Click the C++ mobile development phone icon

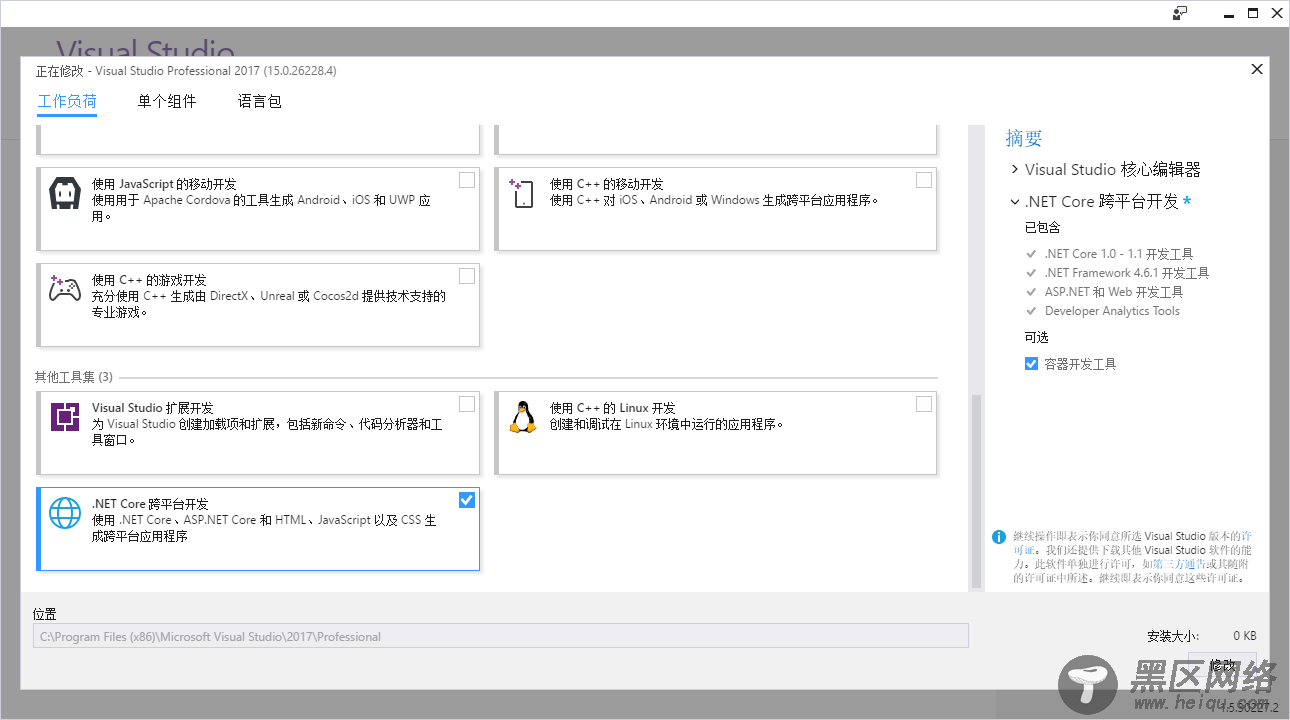pos(522,193)
